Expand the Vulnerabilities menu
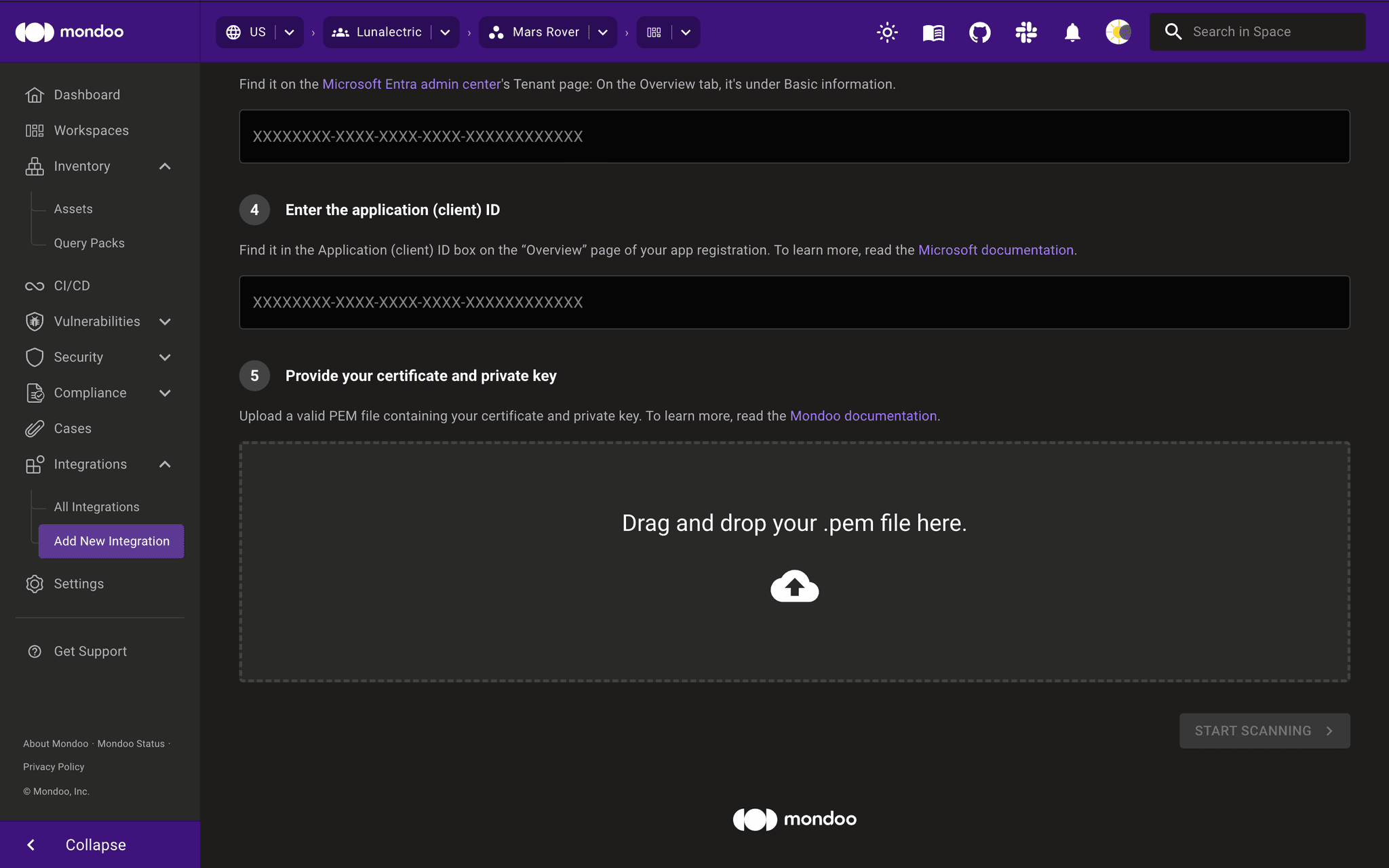The height and width of the screenshot is (868, 1389). [165, 321]
